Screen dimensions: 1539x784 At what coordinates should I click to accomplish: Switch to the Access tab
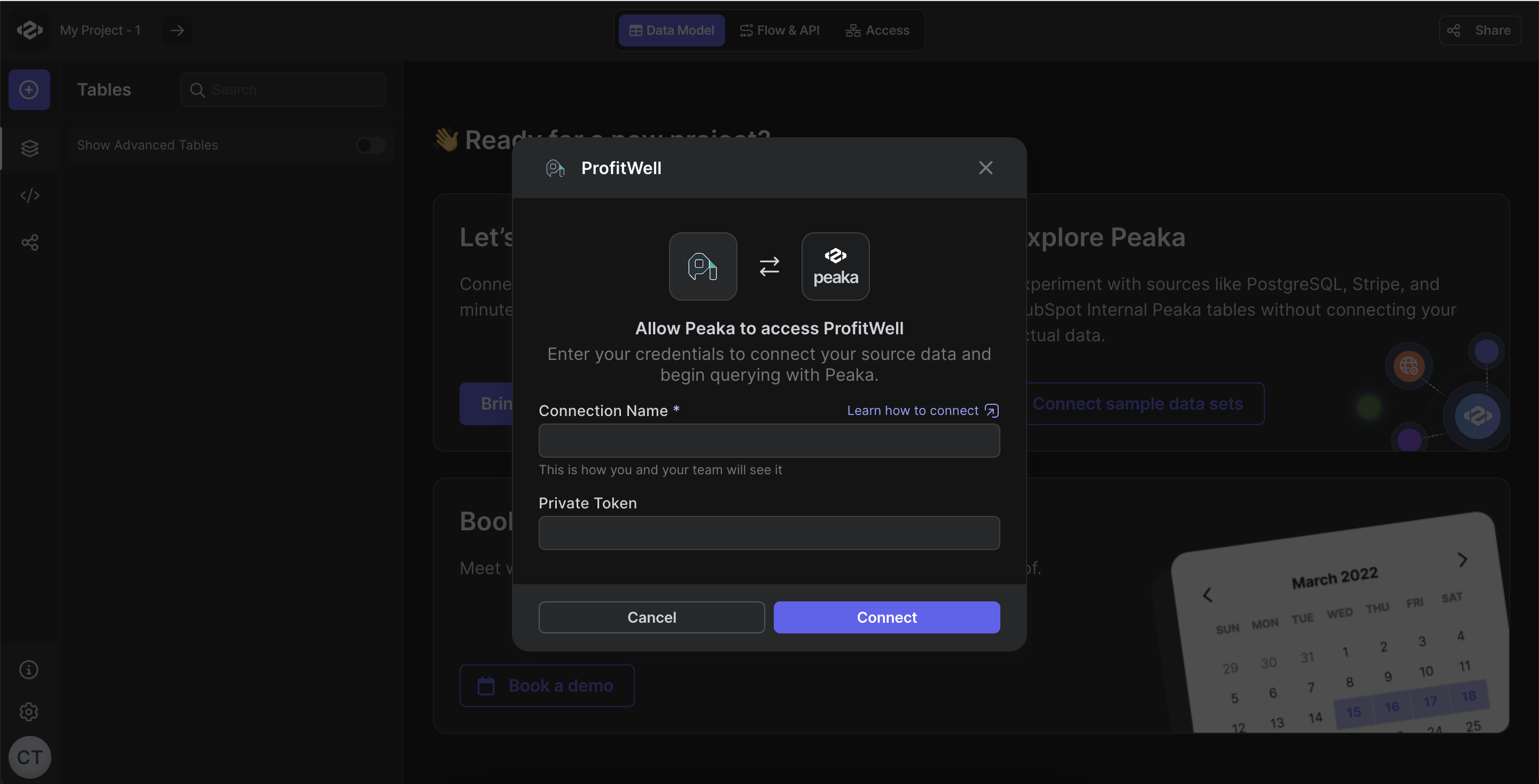tap(877, 30)
